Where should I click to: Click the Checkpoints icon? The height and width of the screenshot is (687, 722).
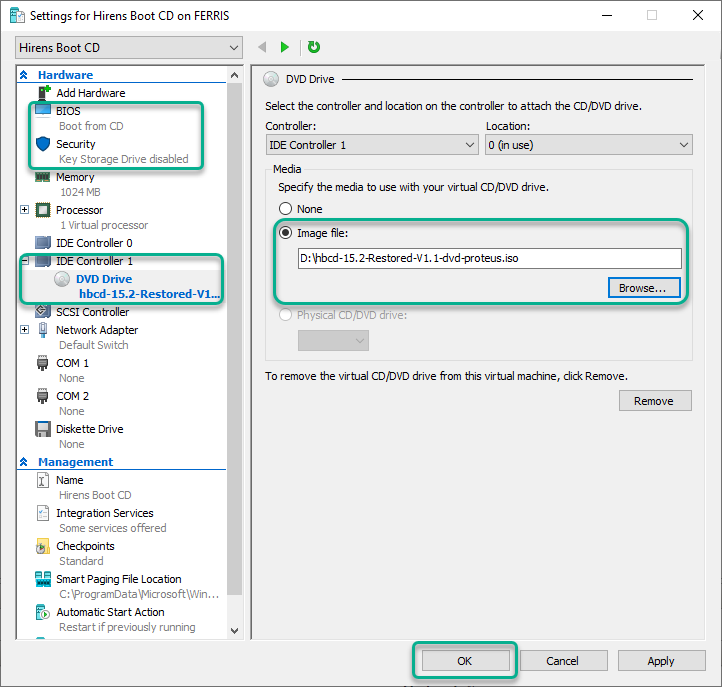click(x=42, y=546)
